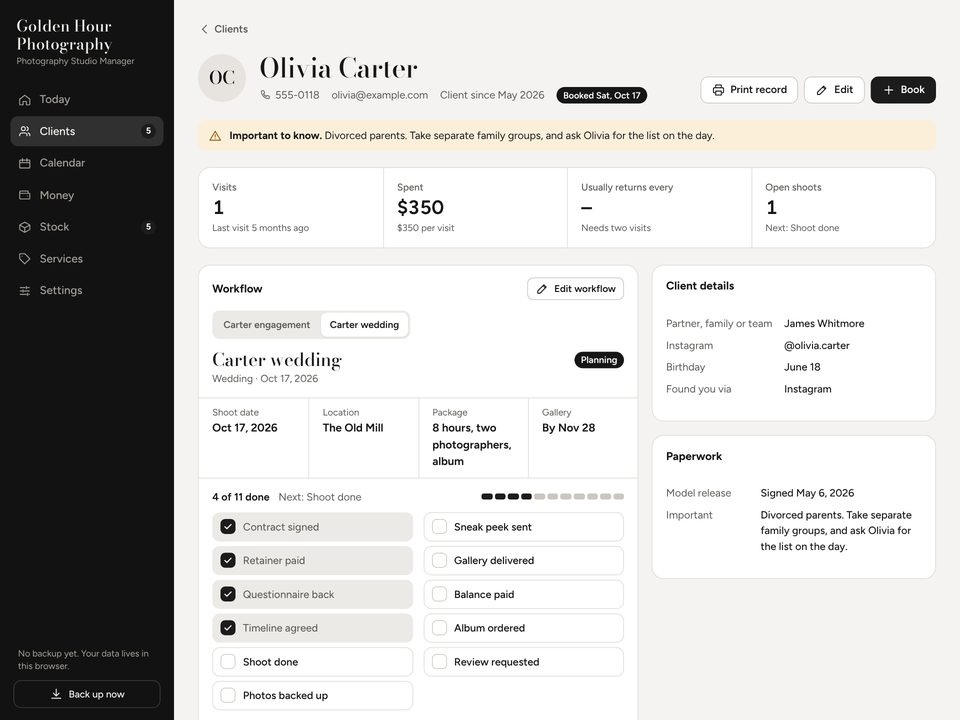
Task: Uncheck Contract signed
Action: tap(228, 527)
